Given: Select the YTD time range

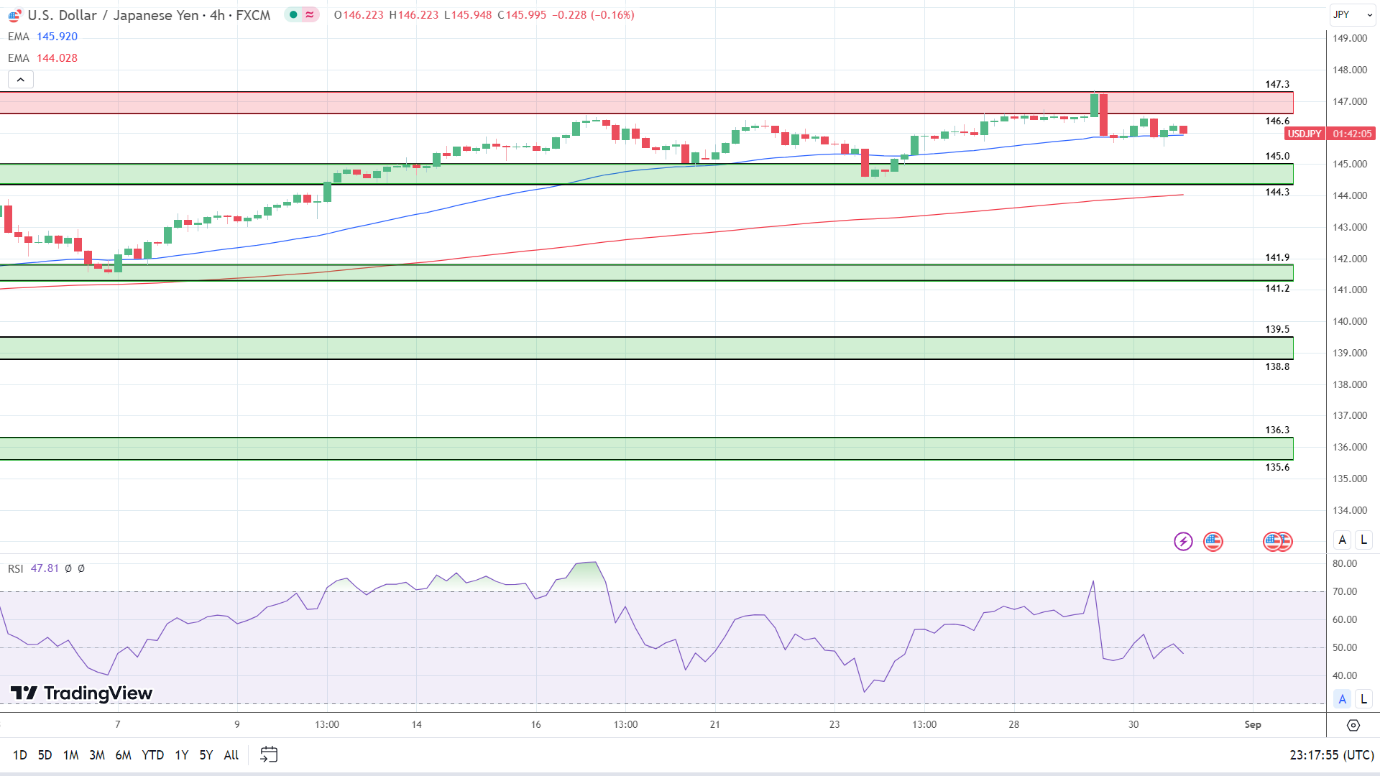Looking at the screenshot, I should (x=153, y=755).
